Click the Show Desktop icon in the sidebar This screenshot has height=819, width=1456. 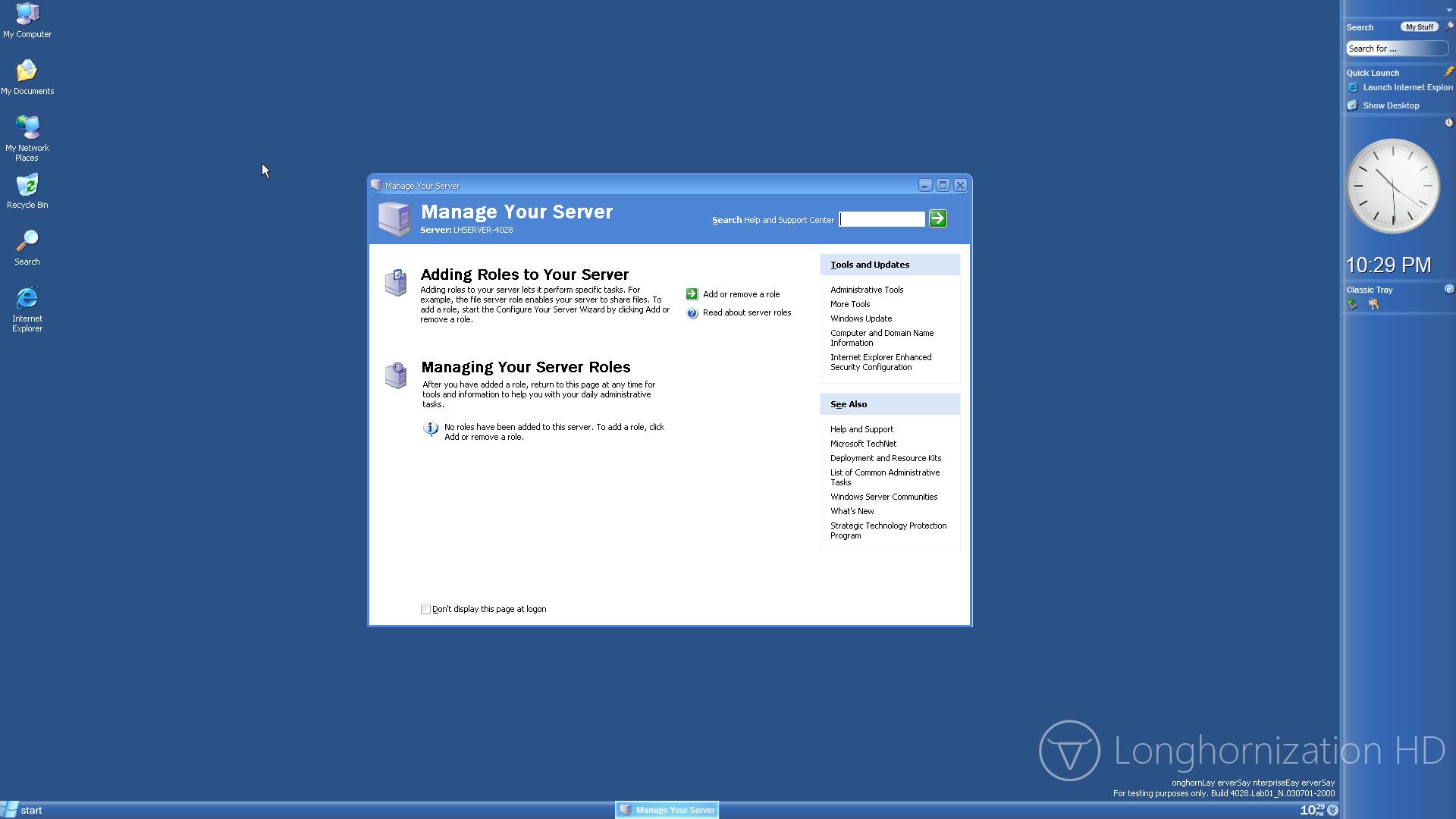[1353, 106]
